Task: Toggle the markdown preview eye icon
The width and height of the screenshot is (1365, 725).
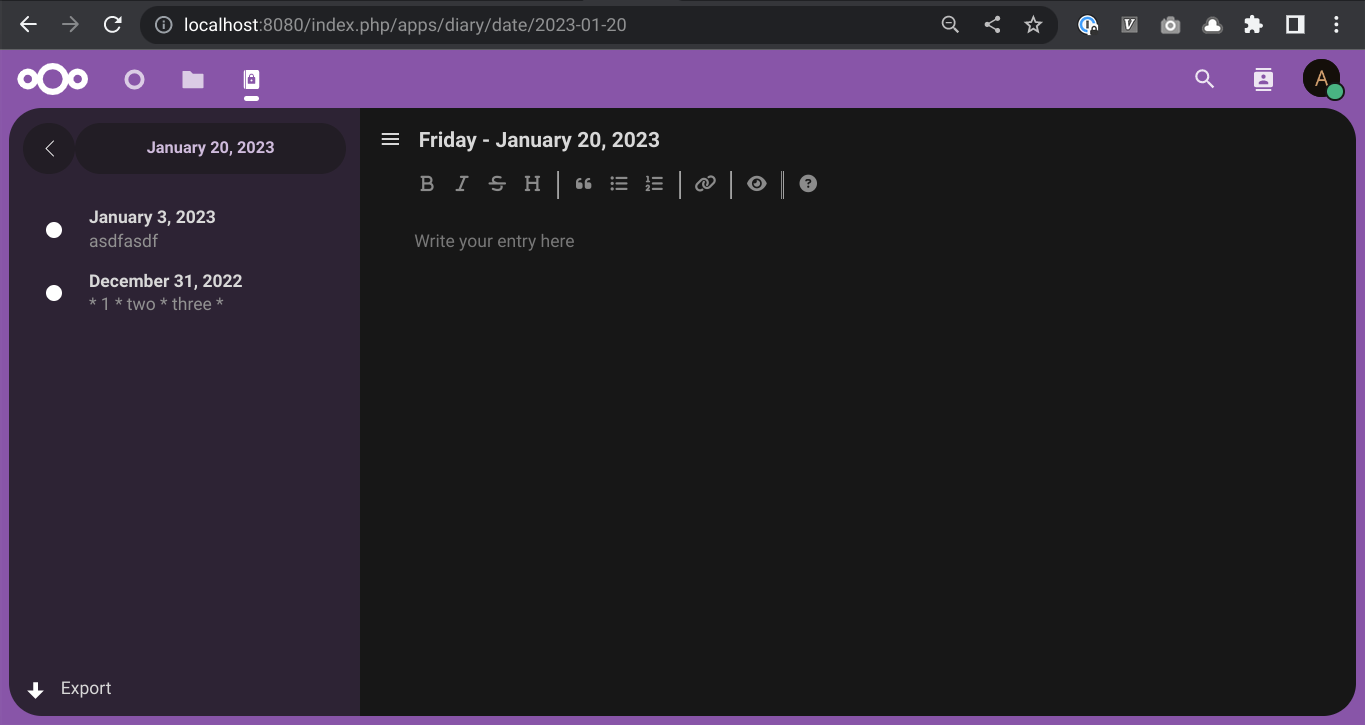Action: [x=756, y=183]
